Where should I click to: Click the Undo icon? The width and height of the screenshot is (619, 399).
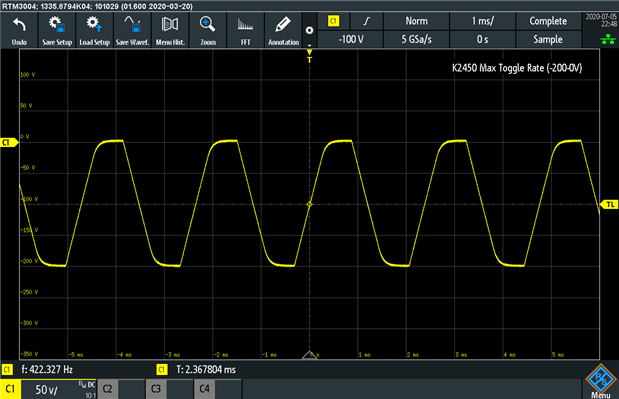click(x=19, y=30)
